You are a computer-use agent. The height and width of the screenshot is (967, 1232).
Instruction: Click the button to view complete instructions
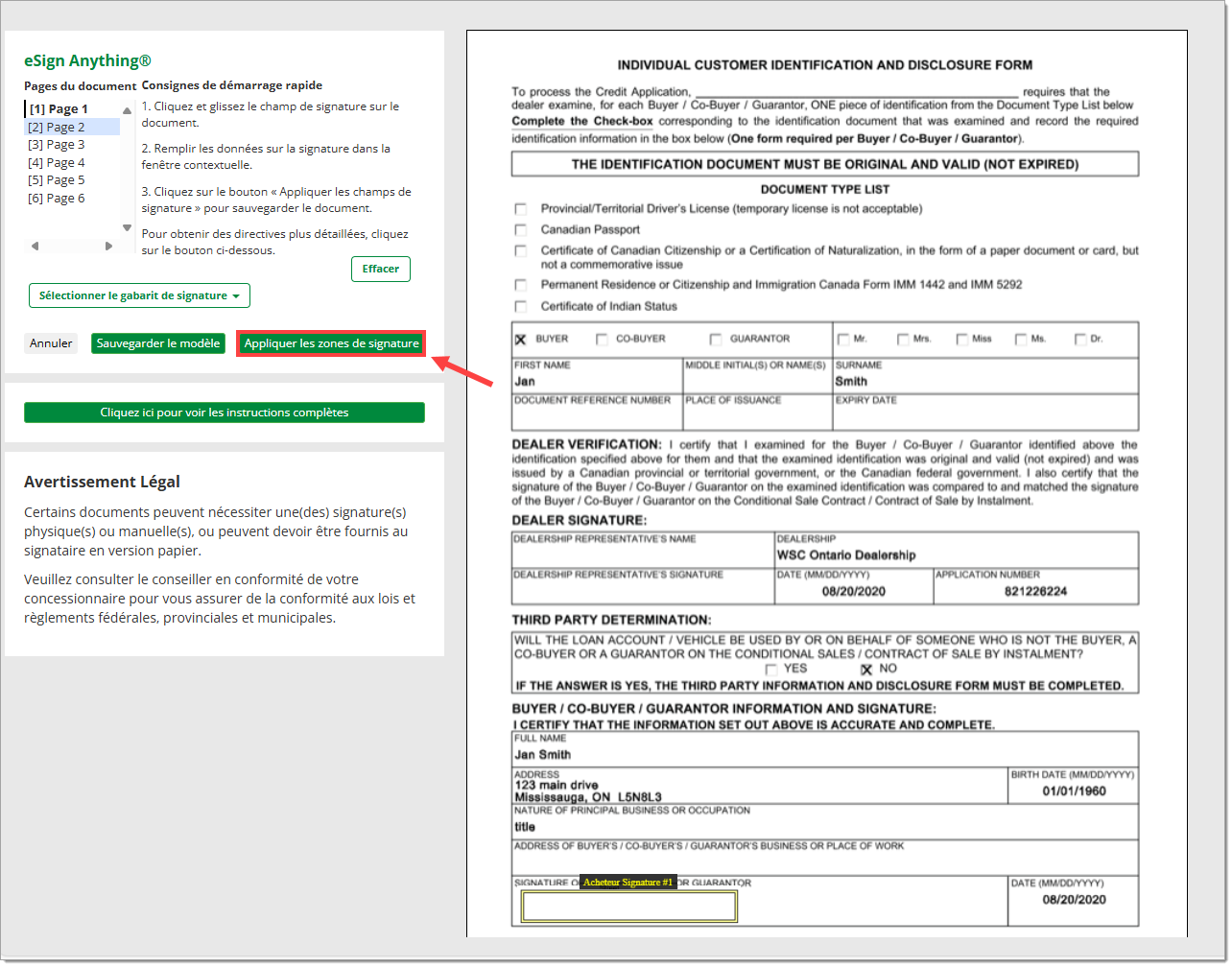coord(225,413)
